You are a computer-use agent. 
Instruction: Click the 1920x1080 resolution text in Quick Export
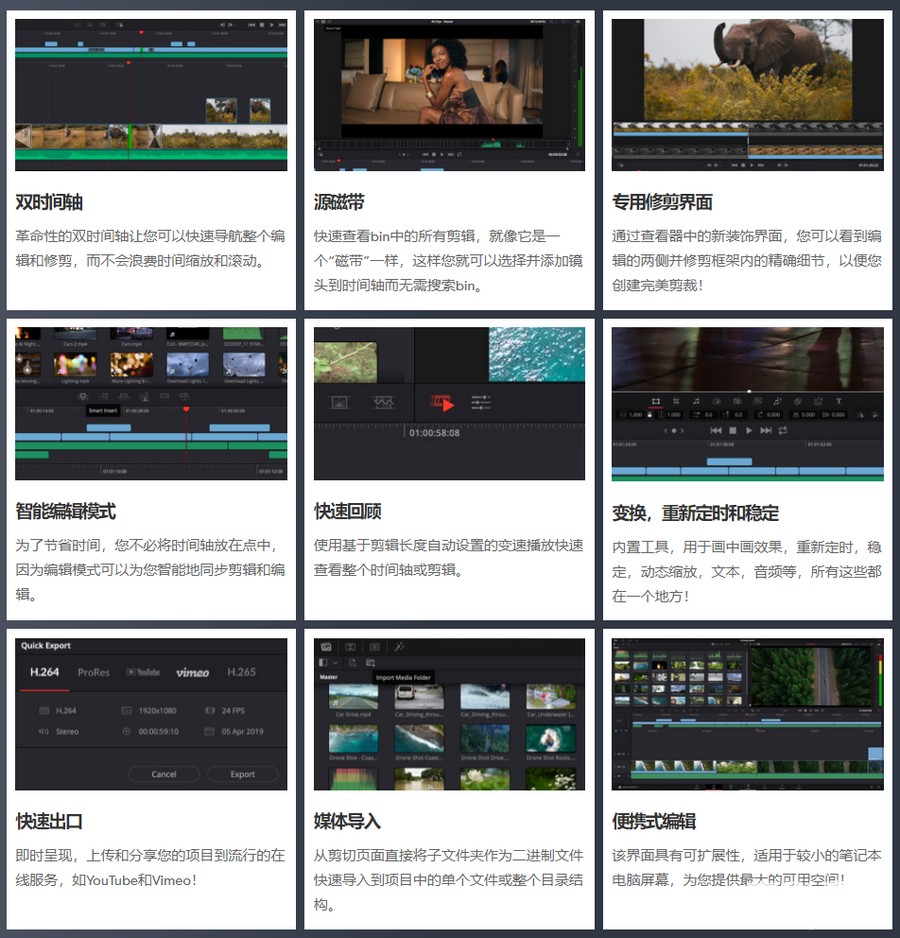pyautogui.click(x=157, y=711)
